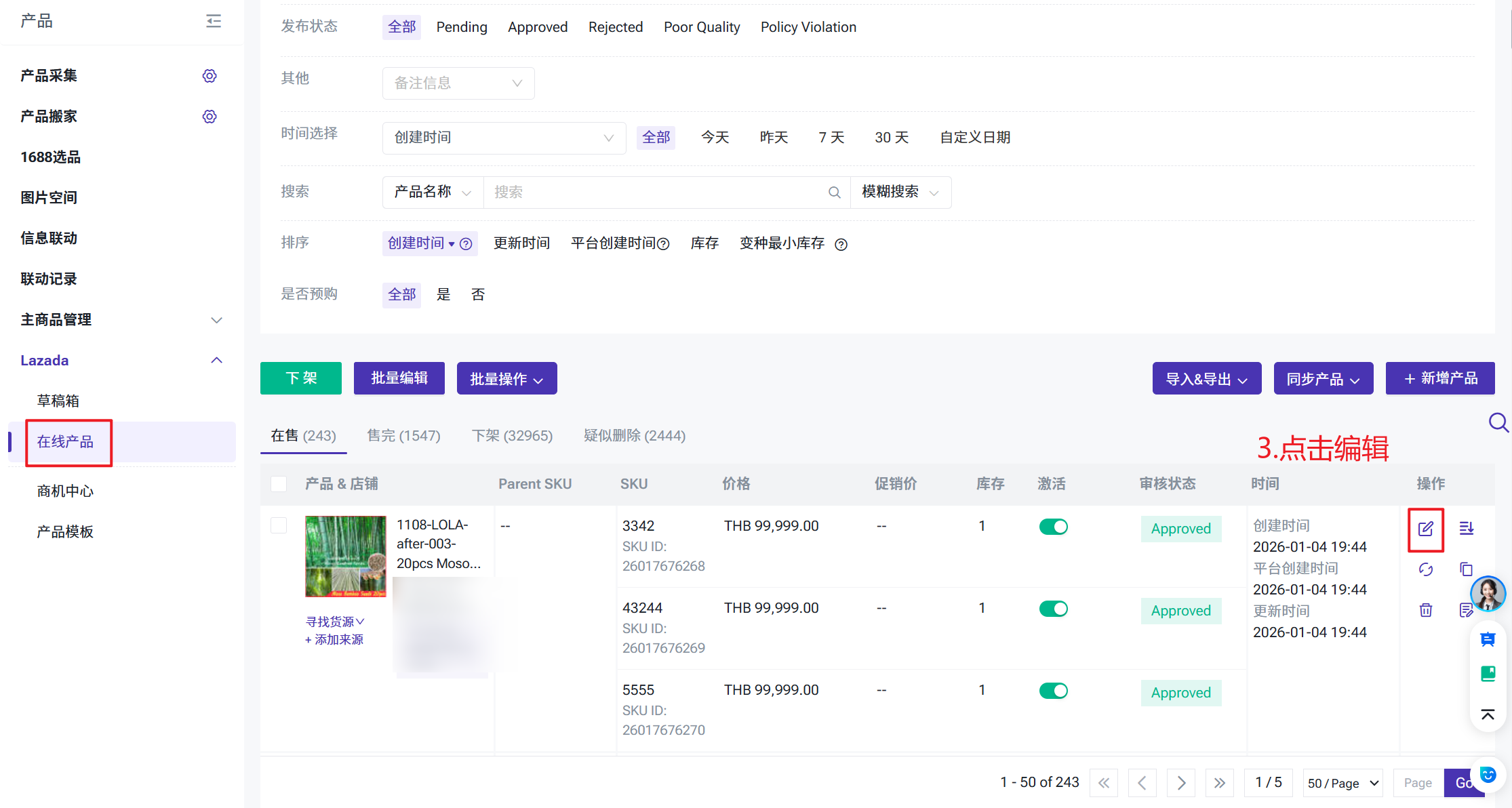Image resolution: width=1512 pixels, height=808 pixels.
Task: Click gear icon beside 产品搬家
Action: pos(210,117)
